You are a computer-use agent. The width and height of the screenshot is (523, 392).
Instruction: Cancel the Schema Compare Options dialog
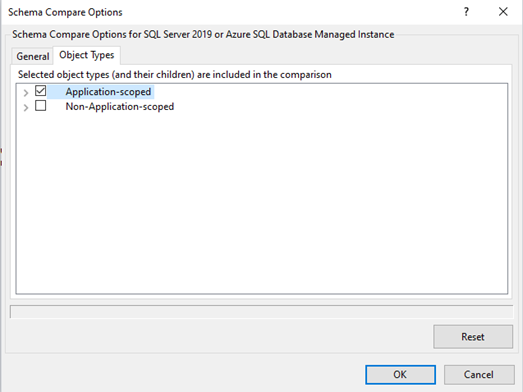pos(479,375)
